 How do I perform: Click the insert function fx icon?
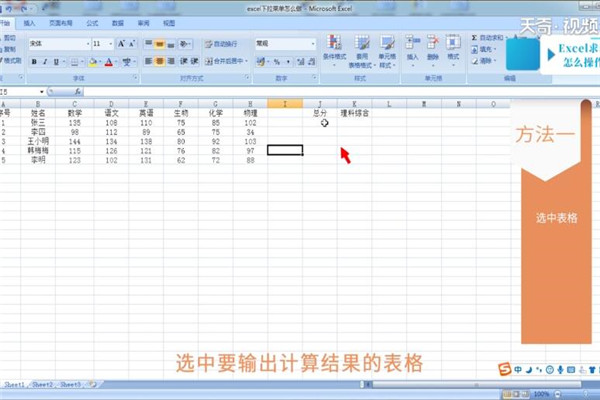78,91
